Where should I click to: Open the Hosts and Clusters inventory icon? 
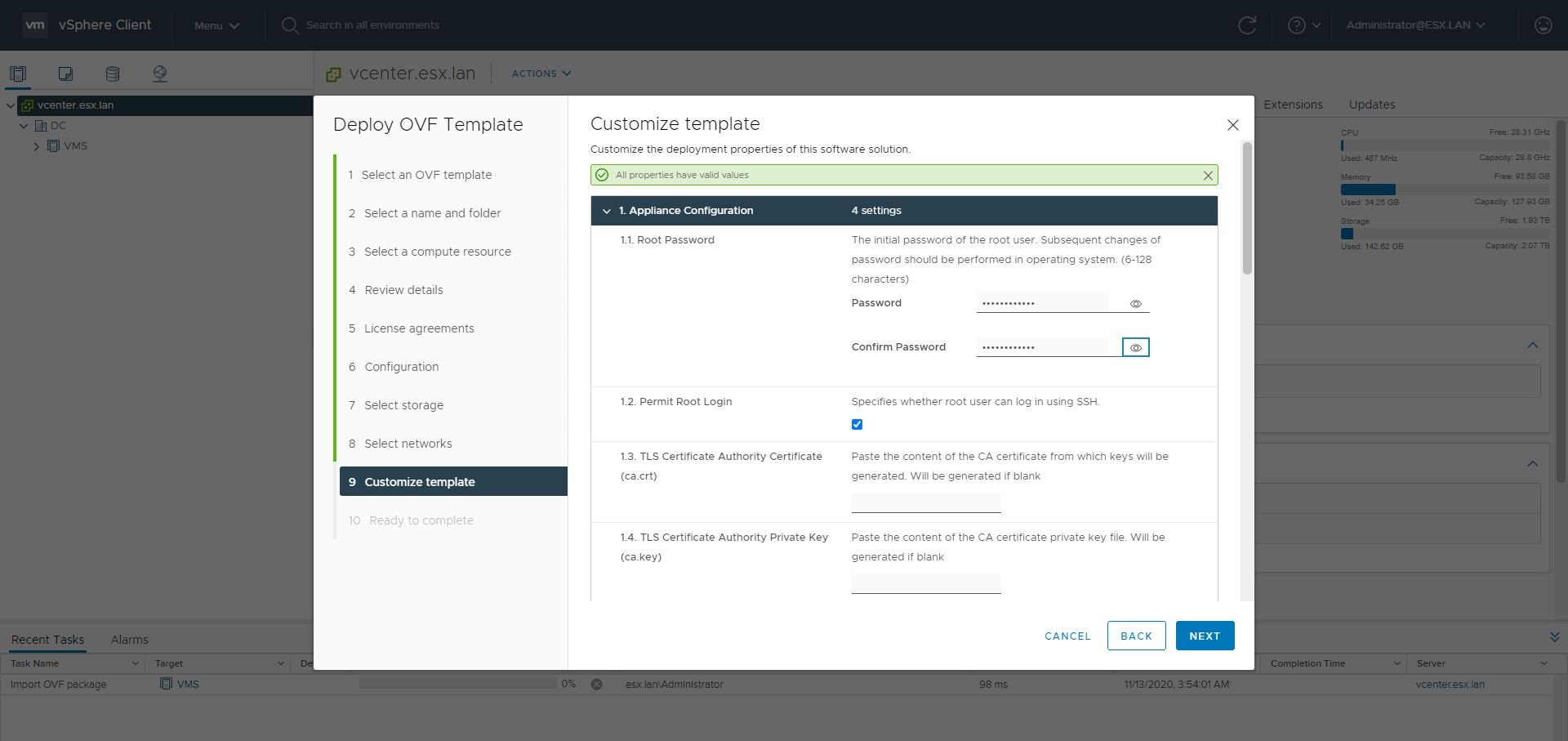point(18,74)
